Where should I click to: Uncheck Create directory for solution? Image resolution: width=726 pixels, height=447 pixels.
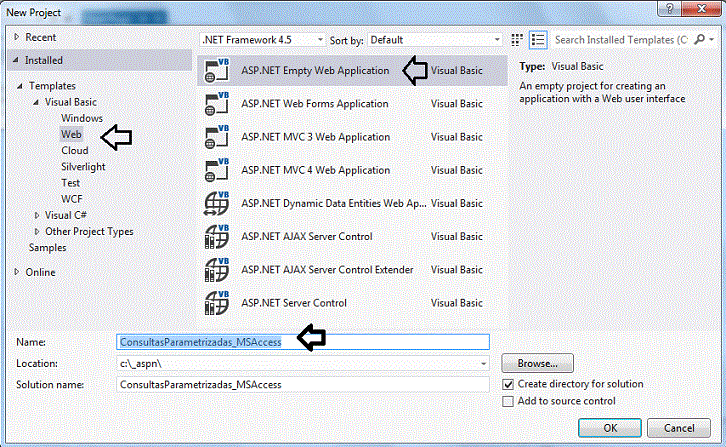pyautogui.click(x=508, y=384)
